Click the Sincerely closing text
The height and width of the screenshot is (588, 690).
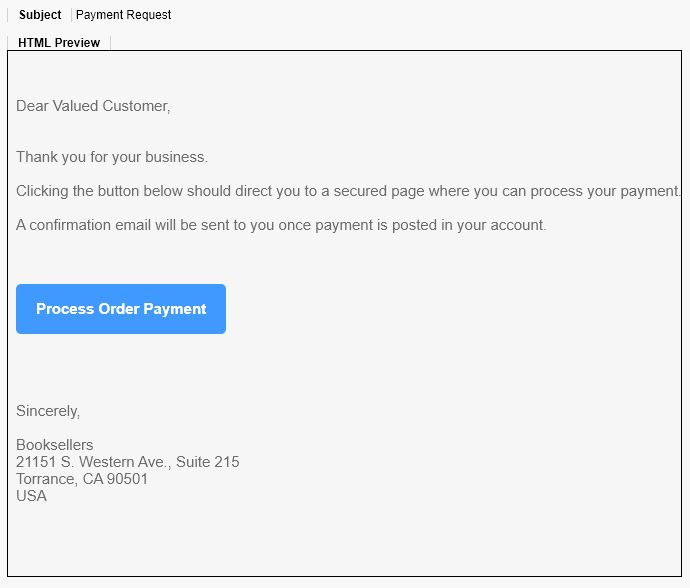pos(48,411)
